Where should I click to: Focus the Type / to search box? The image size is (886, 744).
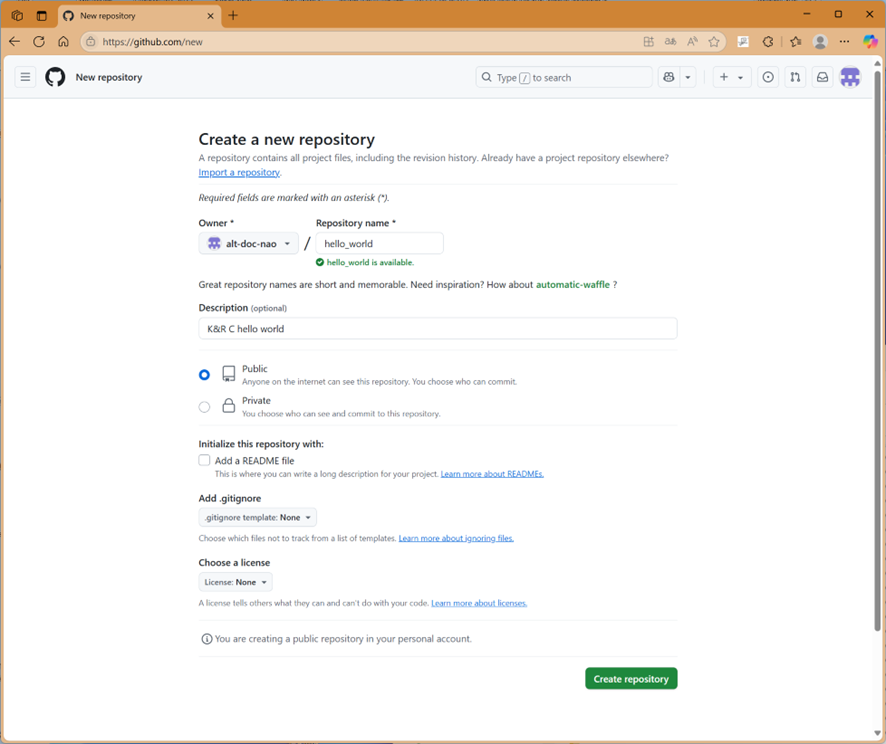564,77
